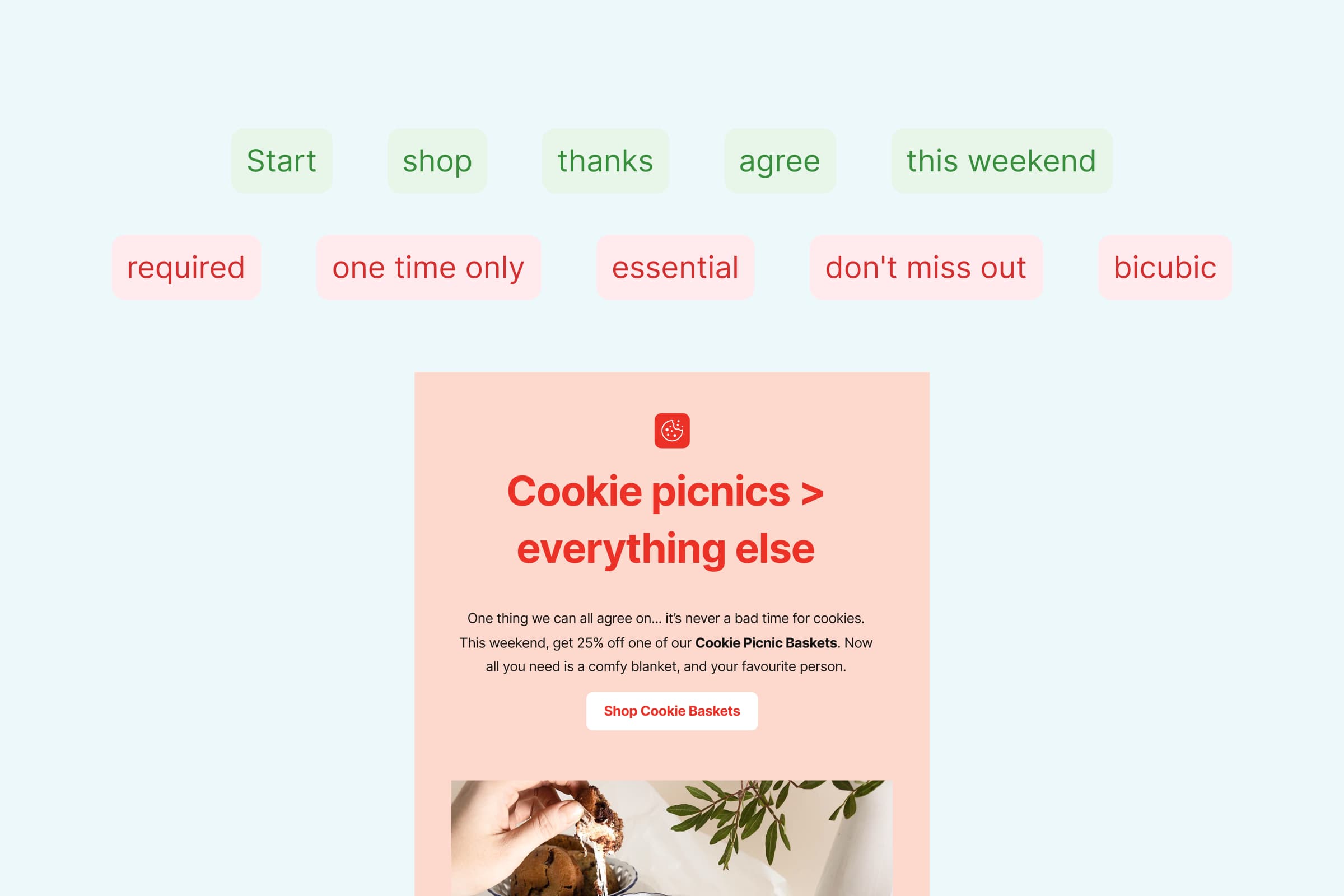This screenshot has width=1344, height=896.
Task: Select the green "Start" word tag
Action: pos(281,161)
